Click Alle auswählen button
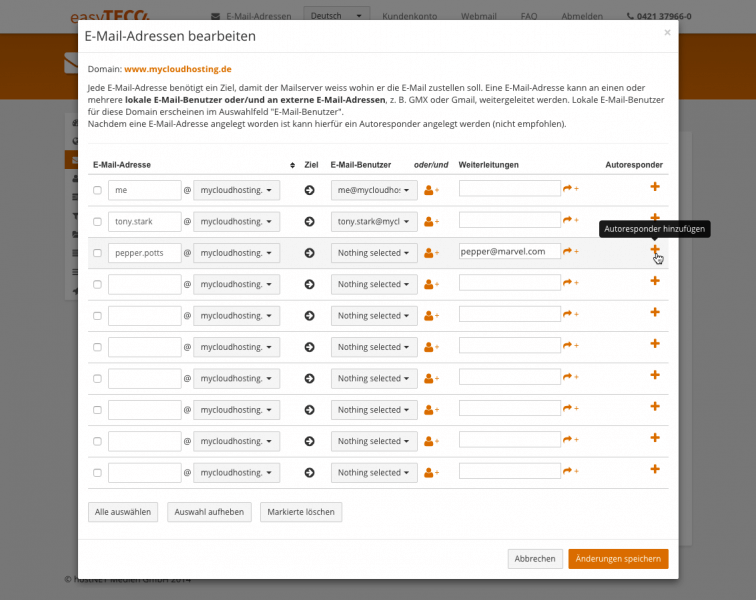 pos(123,512)
